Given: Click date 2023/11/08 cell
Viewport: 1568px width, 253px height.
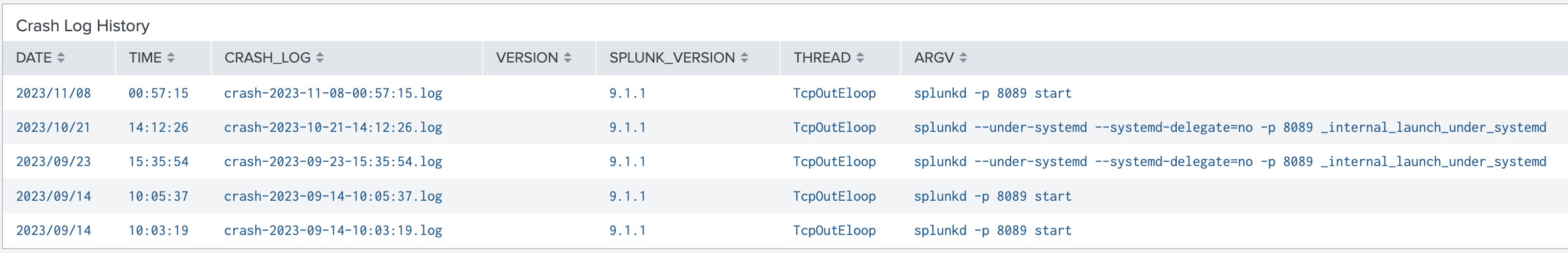Looking at the screenshot, I should pos(54,93).
